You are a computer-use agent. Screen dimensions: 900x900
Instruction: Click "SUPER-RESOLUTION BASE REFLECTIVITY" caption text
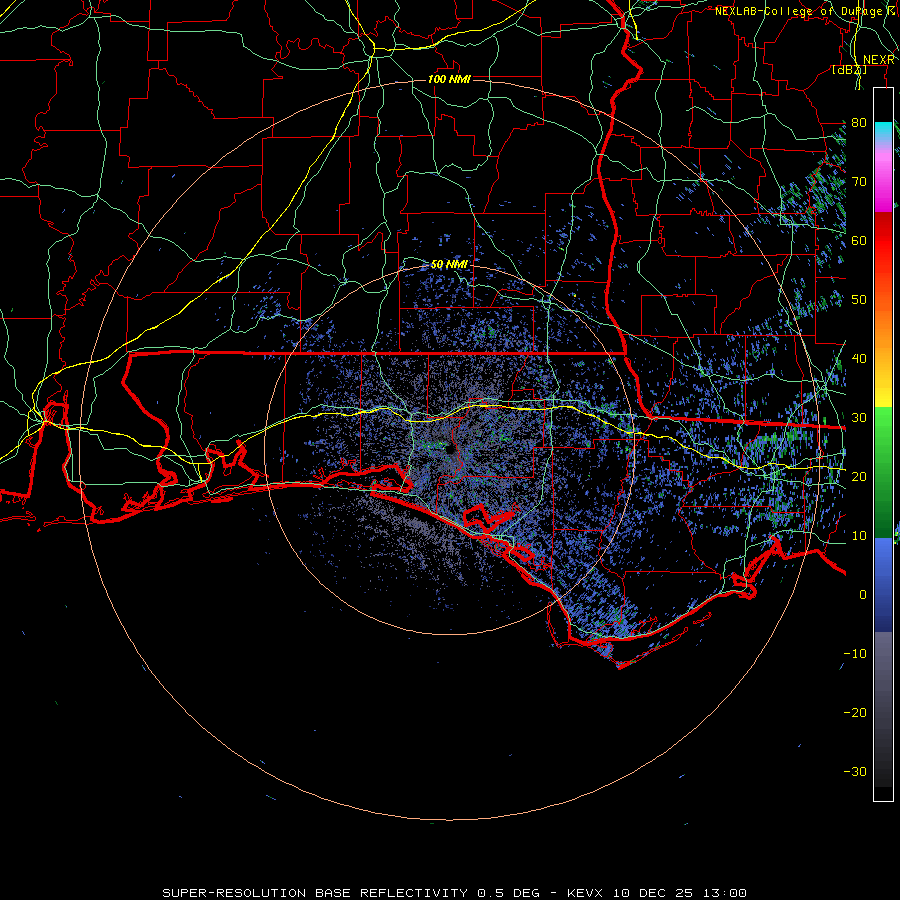315,893
